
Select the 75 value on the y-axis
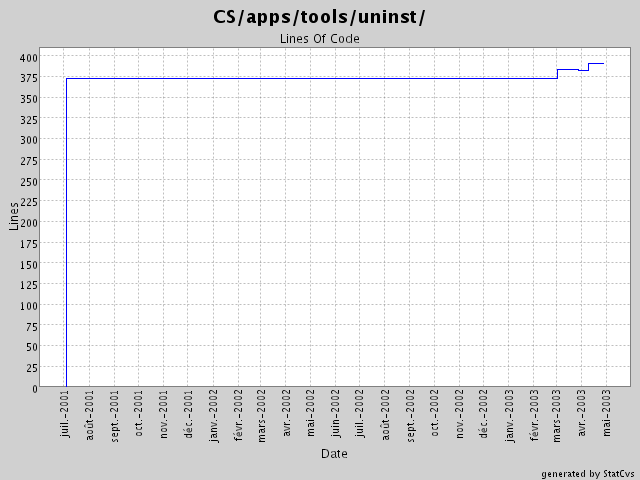[x=31, y=327]
